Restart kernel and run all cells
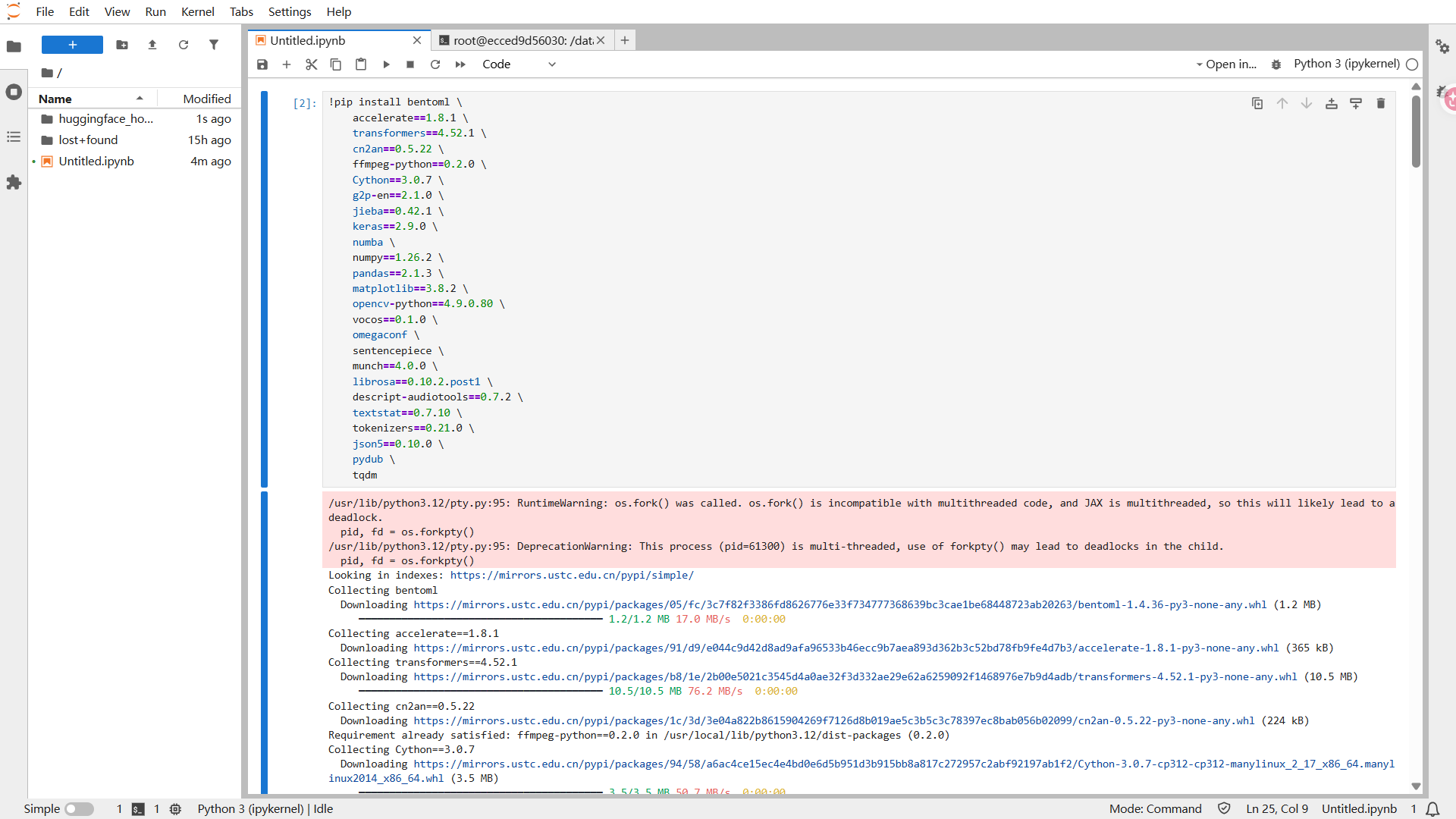1456x819 pixels. click(x=460, y=64)
